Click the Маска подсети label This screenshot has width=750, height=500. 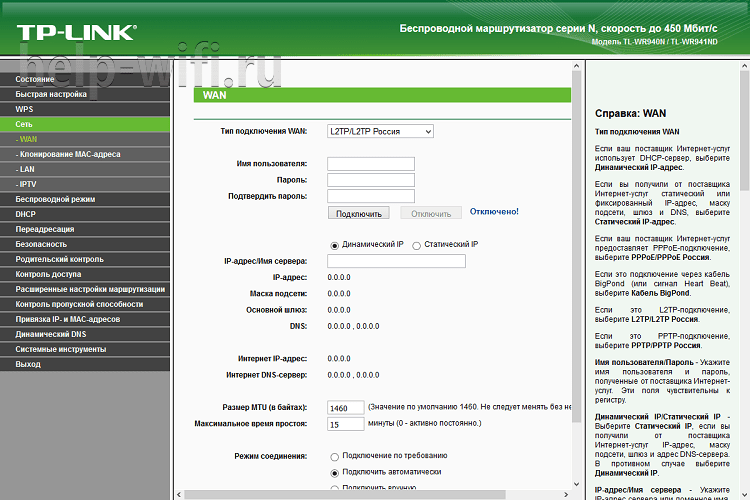pyautogui.click(x=278, y=294)
